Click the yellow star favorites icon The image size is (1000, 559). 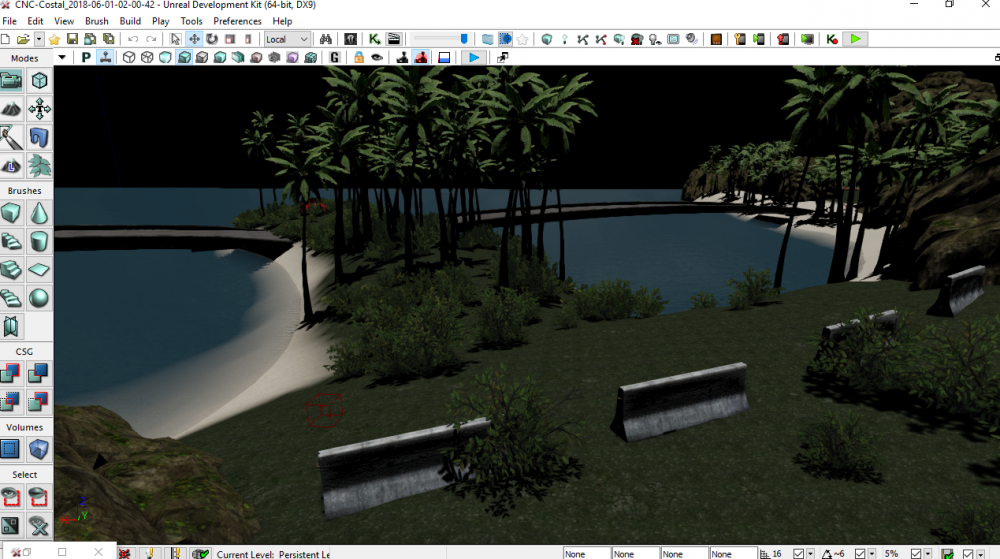pos(54,40)
